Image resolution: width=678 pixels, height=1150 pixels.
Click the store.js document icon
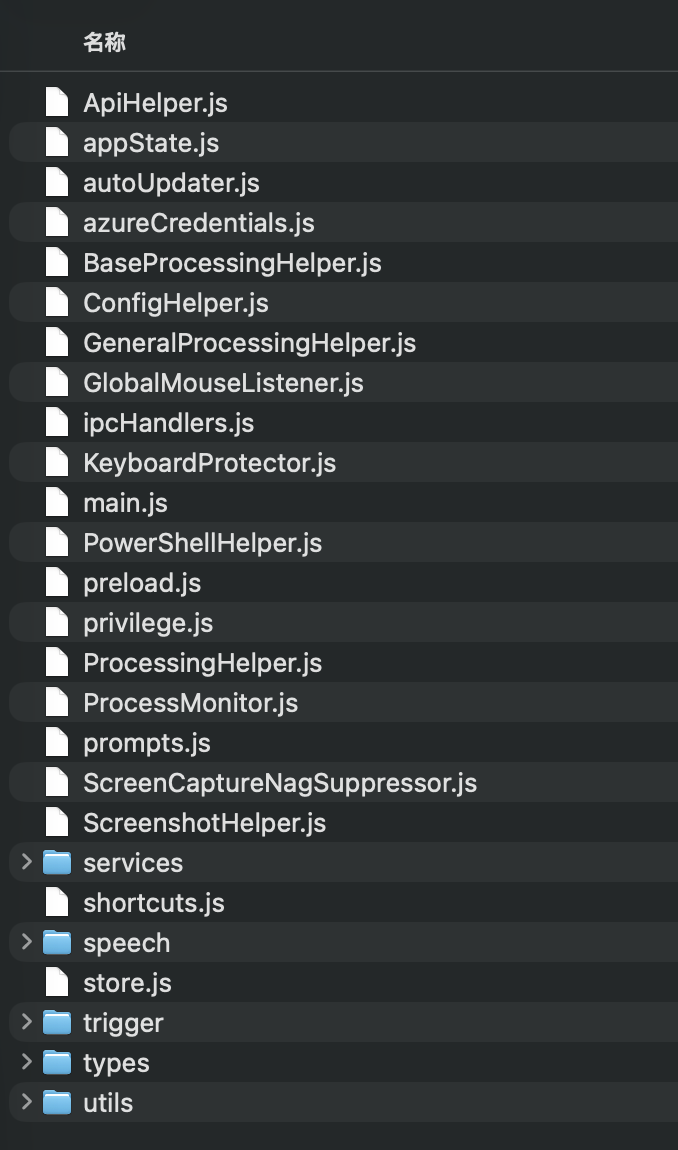pos(56,983)
